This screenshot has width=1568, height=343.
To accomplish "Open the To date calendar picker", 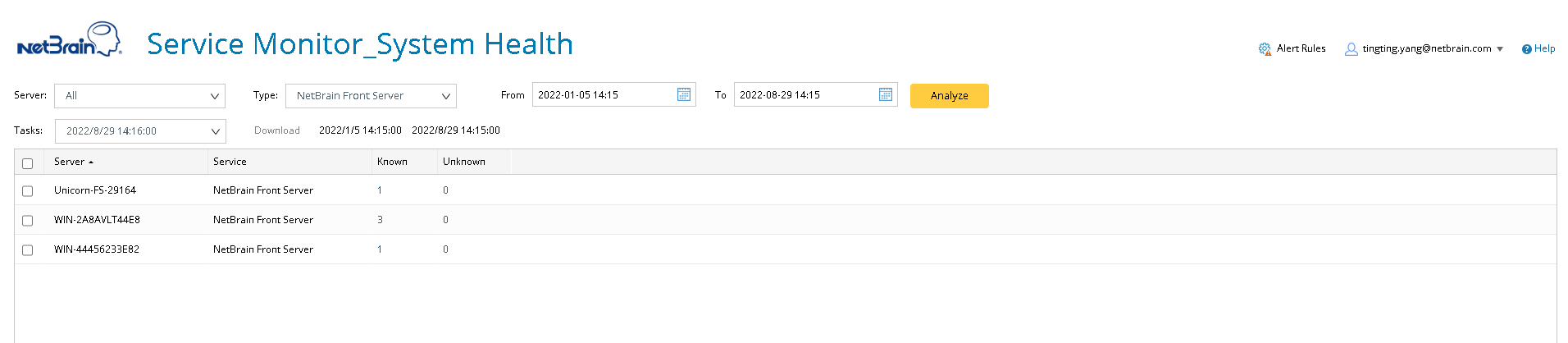I will (885, 95).
